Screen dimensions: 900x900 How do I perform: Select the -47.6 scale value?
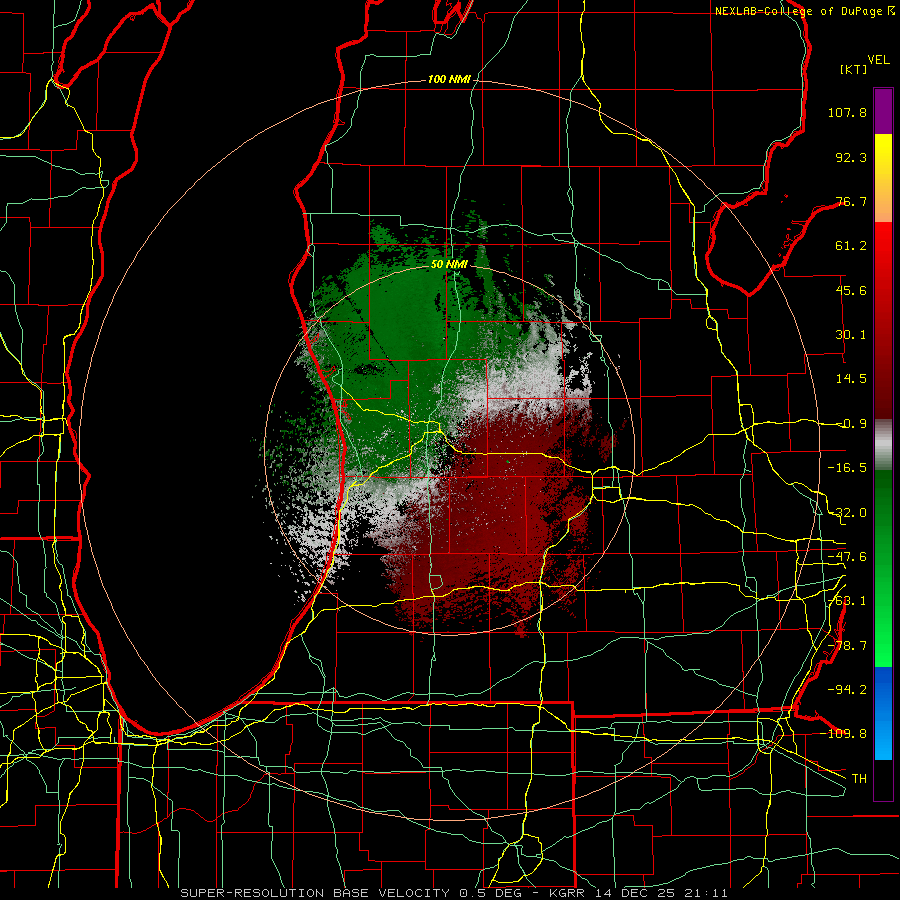tap(847, 557)
